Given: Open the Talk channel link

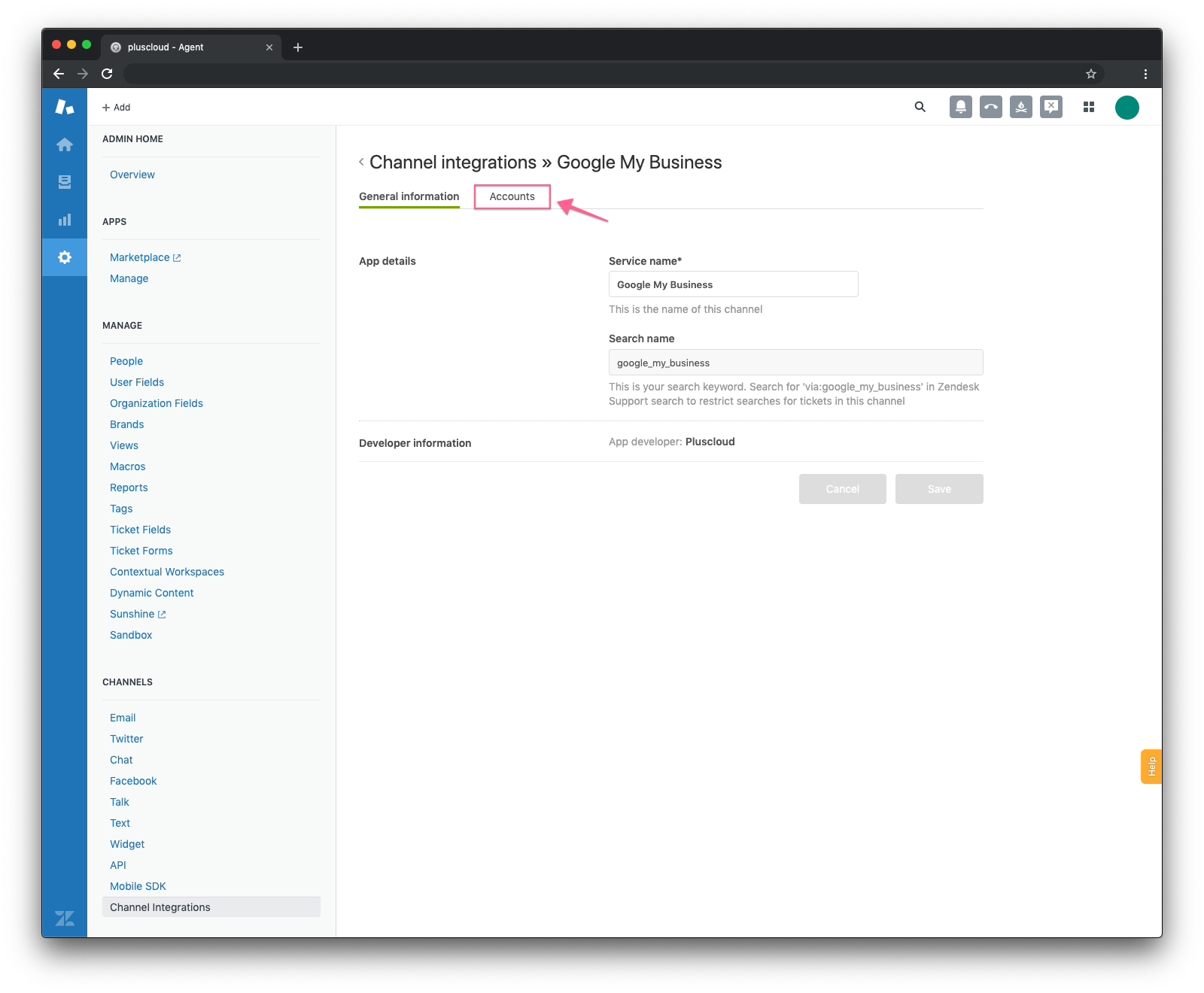Looking at the screenshot, I should click(120, 802).
